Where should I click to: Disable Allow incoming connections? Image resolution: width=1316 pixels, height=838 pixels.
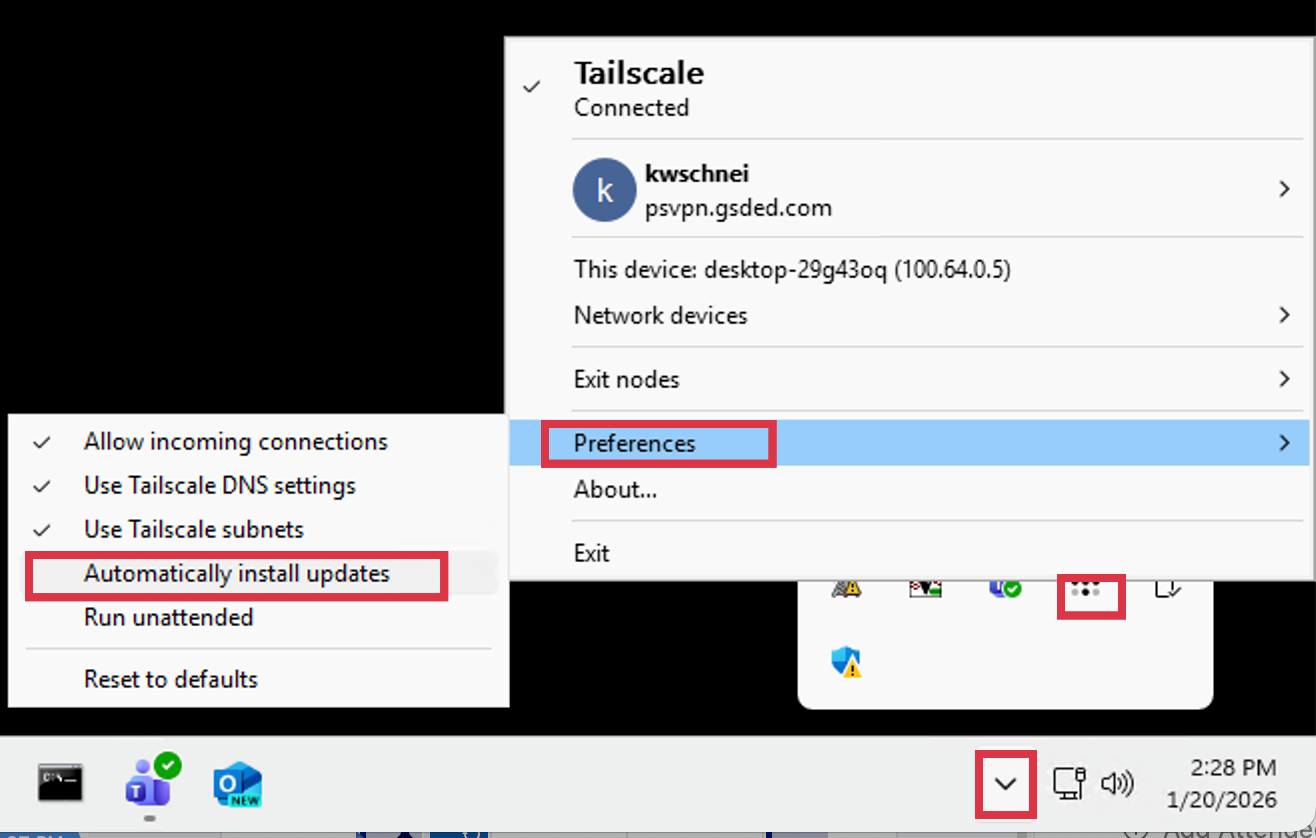(x=235, y=441)
